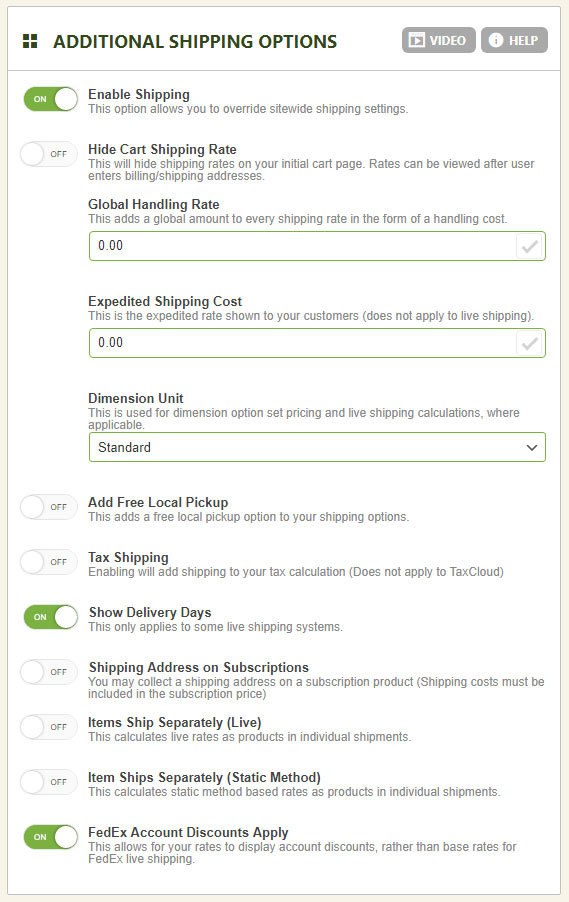Click the checkmark icon in Expedited Shipping Cost field
This screenshot has width=569, height=902.
(x=529, y=343)
